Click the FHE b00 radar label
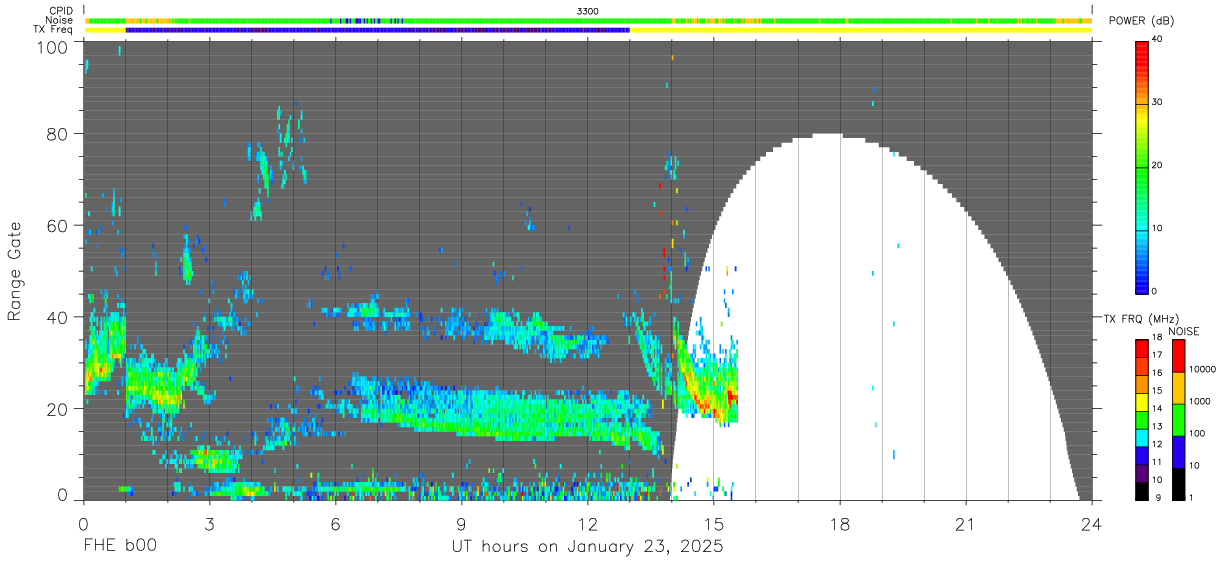This screenshot has width=1228, height=567. coord(120,547)
